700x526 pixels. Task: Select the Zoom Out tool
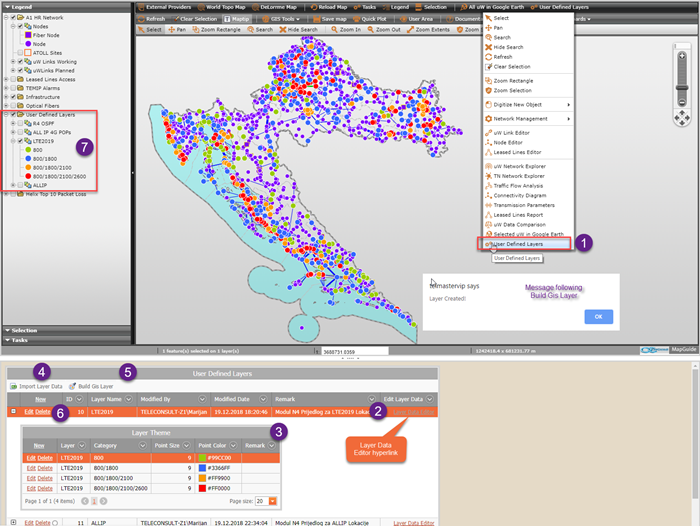coord(384,29)
